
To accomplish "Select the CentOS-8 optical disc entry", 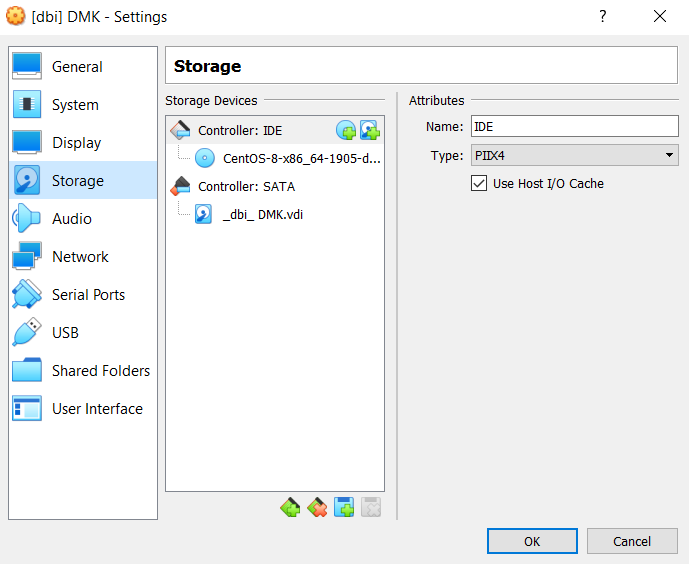I will tap(300, 158).
